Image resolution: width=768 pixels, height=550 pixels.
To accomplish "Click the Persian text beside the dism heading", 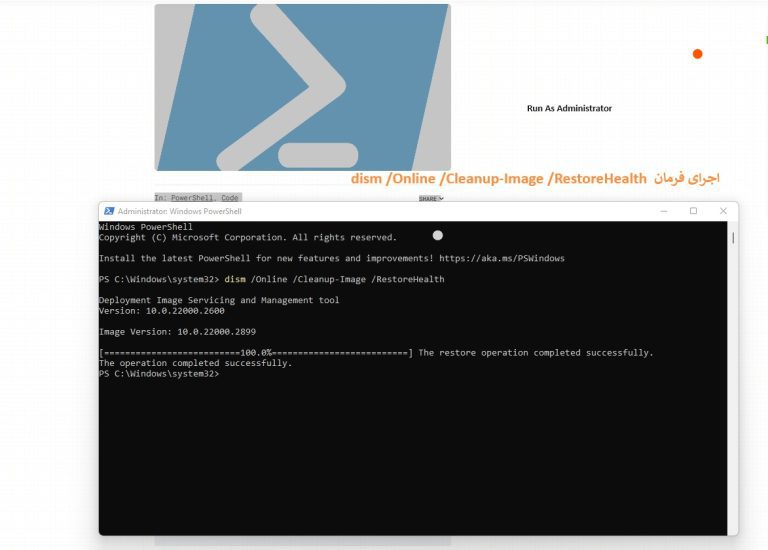I will point(686,178).
